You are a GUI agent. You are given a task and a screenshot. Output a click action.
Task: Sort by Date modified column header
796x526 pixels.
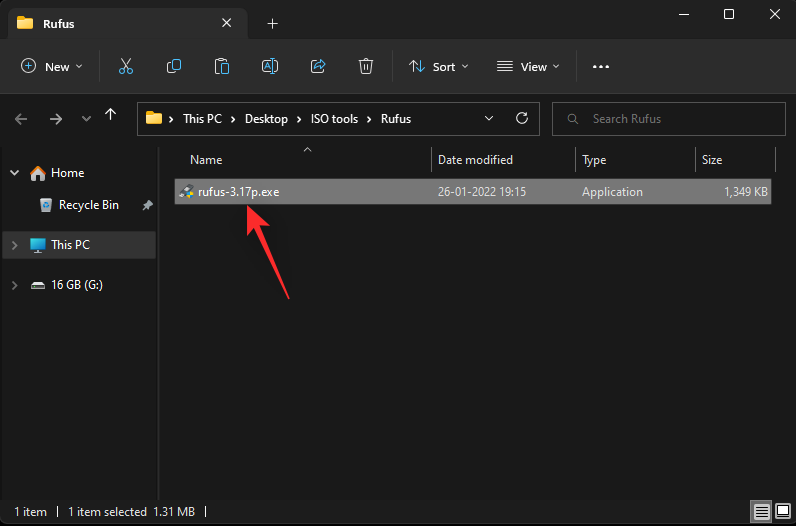tap(475, 160)
